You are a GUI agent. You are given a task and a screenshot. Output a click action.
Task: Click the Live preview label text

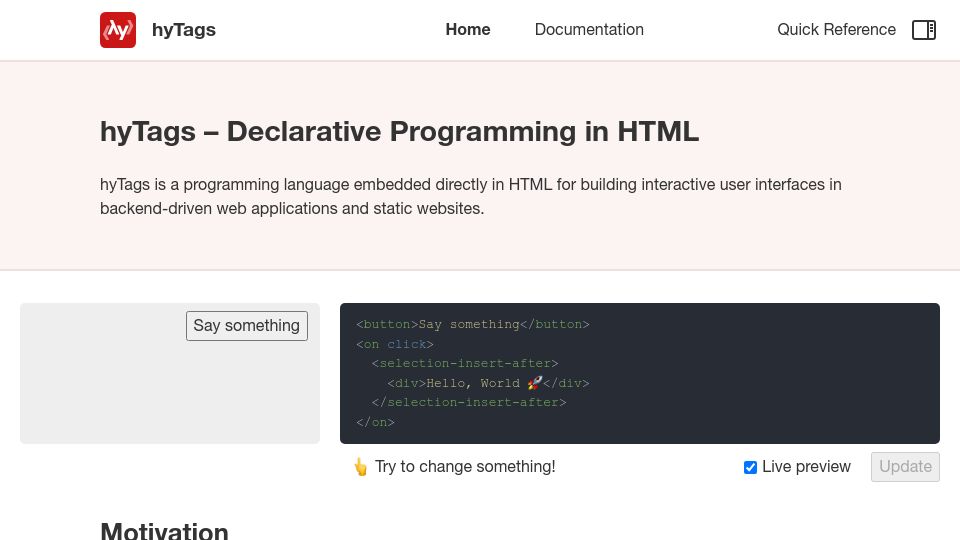click(x=806, y=467)
